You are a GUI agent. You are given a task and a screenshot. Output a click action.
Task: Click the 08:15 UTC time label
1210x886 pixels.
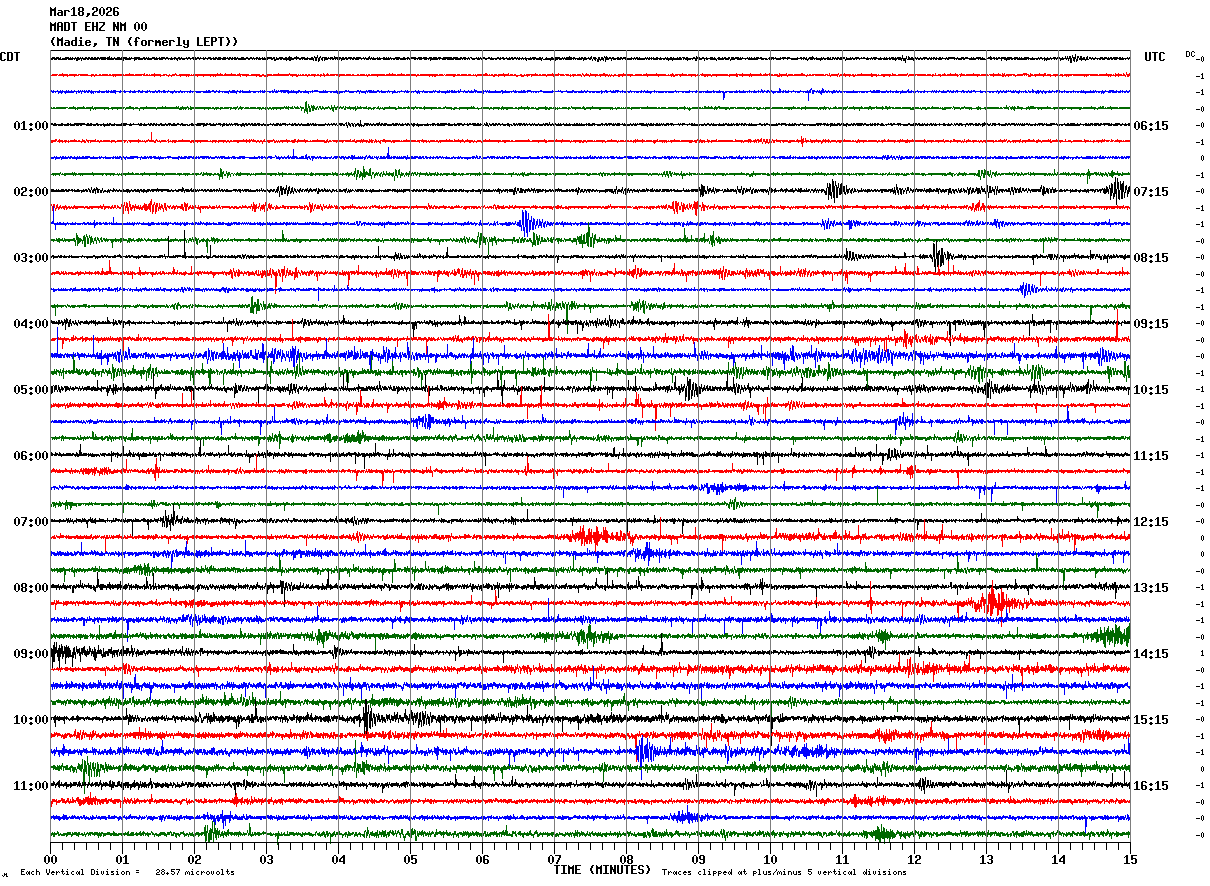[1152, 258]
